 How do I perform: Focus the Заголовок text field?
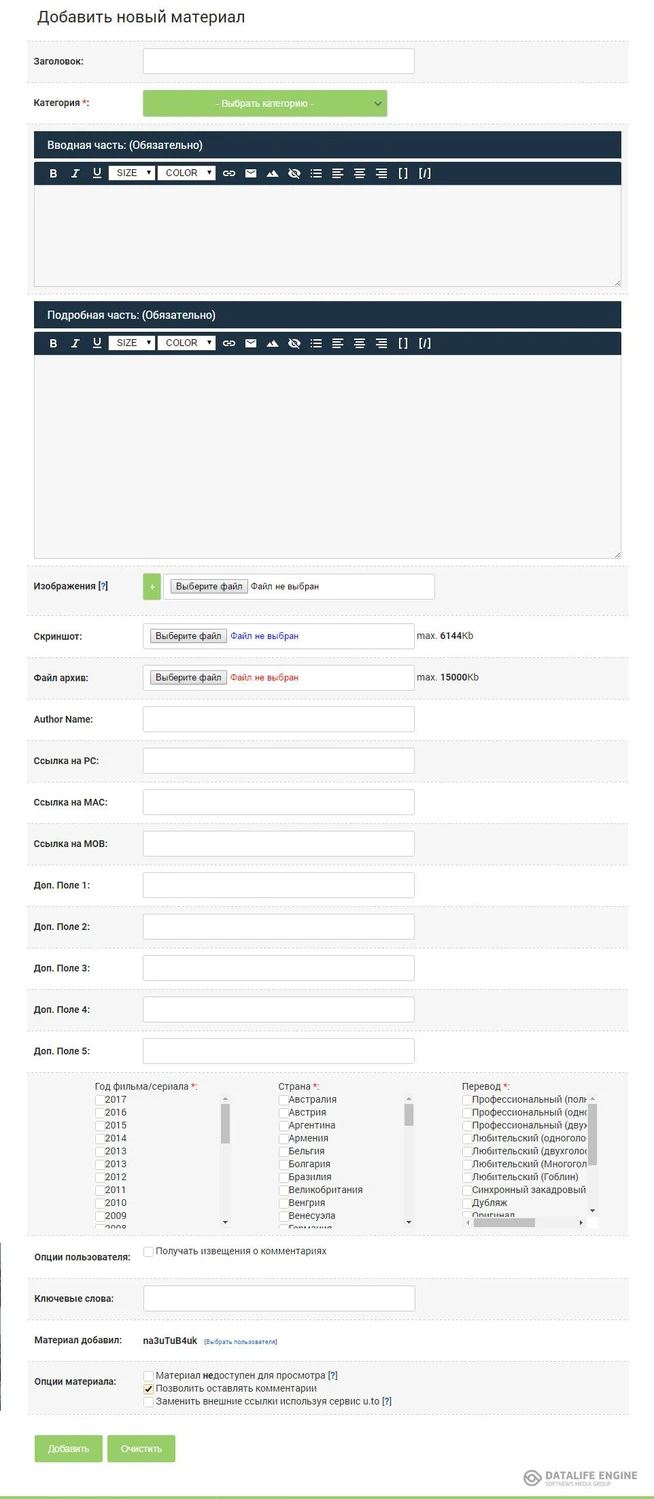[x=278, y=61]
